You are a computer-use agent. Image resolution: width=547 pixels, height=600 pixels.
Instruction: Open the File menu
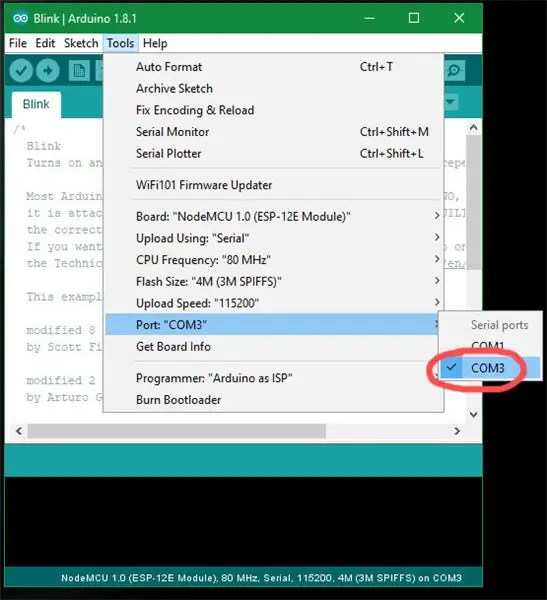click(x=18, y=43)
